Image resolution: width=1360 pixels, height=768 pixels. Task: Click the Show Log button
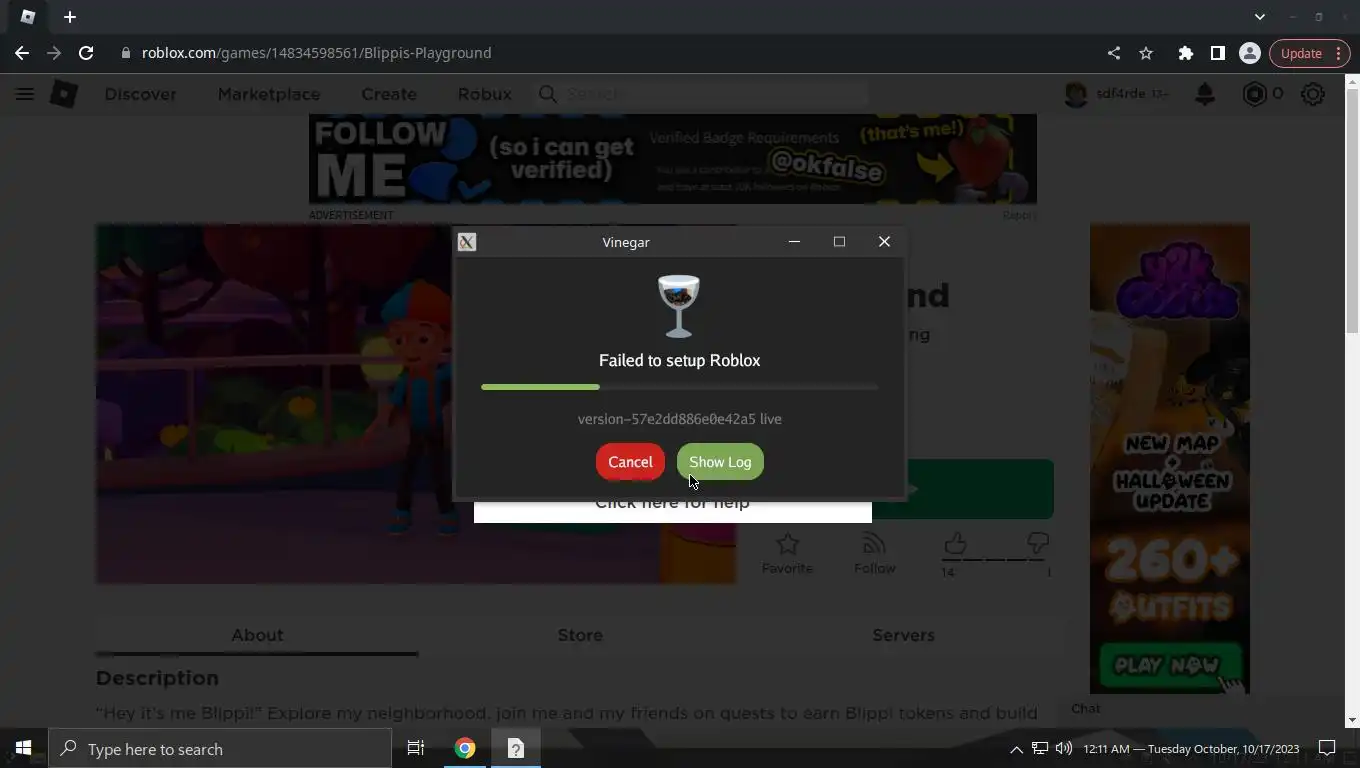tap(720, 462)
